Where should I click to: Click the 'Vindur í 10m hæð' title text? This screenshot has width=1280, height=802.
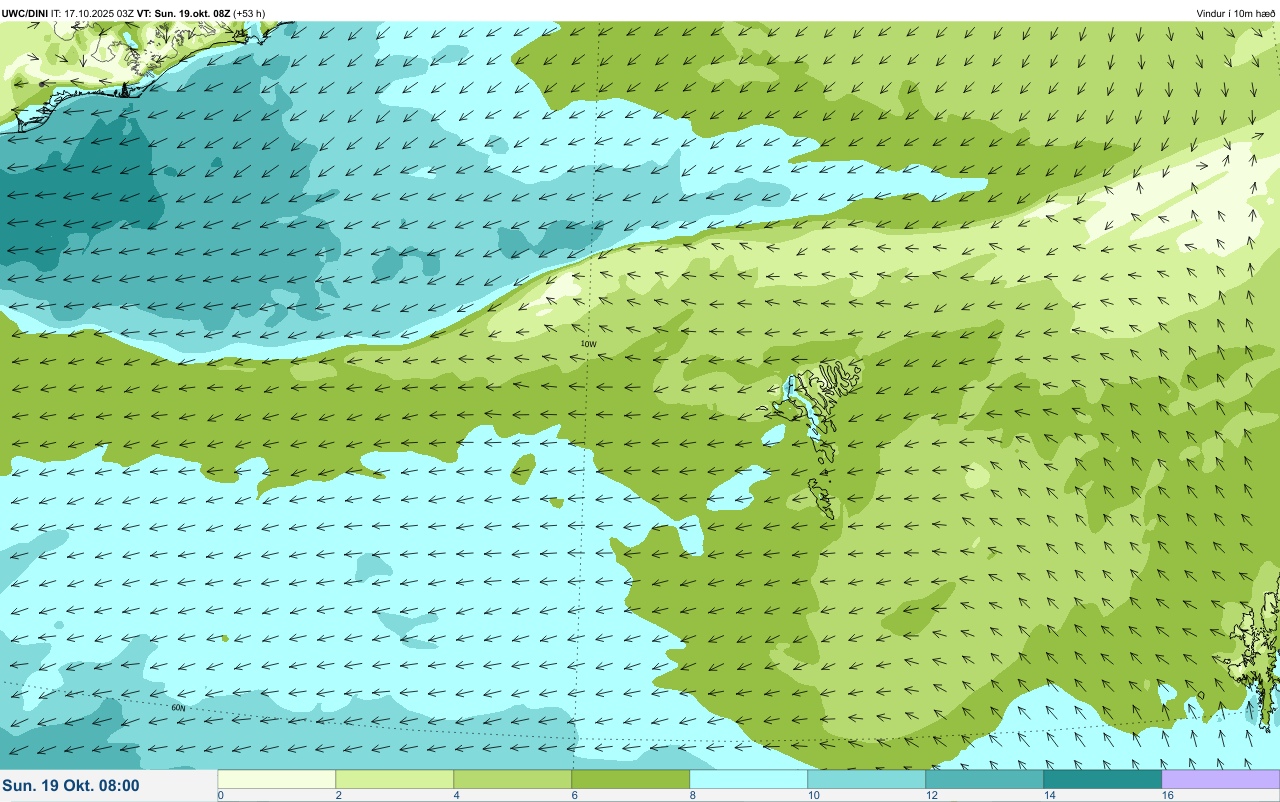tap(1235, 13)
